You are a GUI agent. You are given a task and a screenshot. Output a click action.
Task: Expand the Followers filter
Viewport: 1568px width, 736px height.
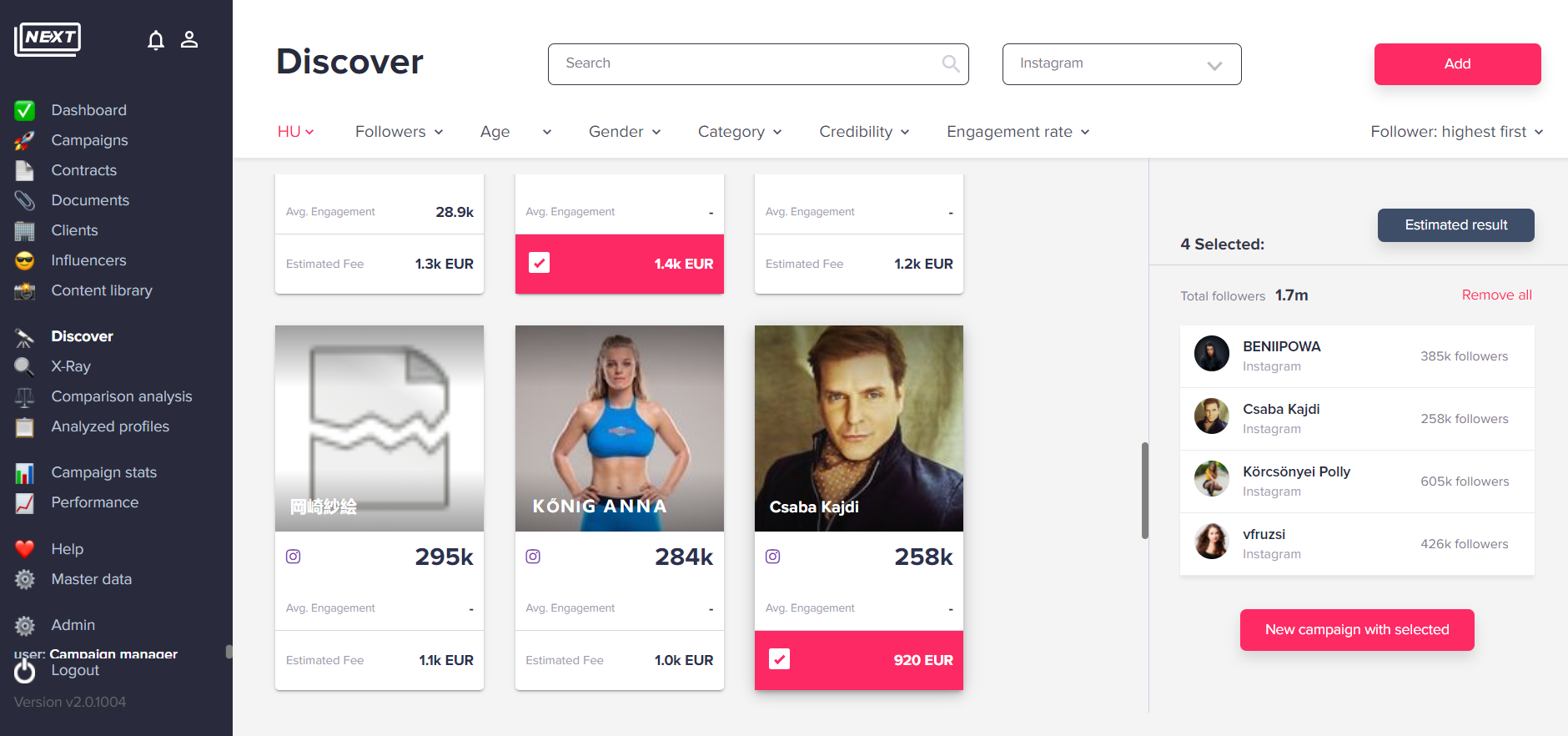point(399,132)
